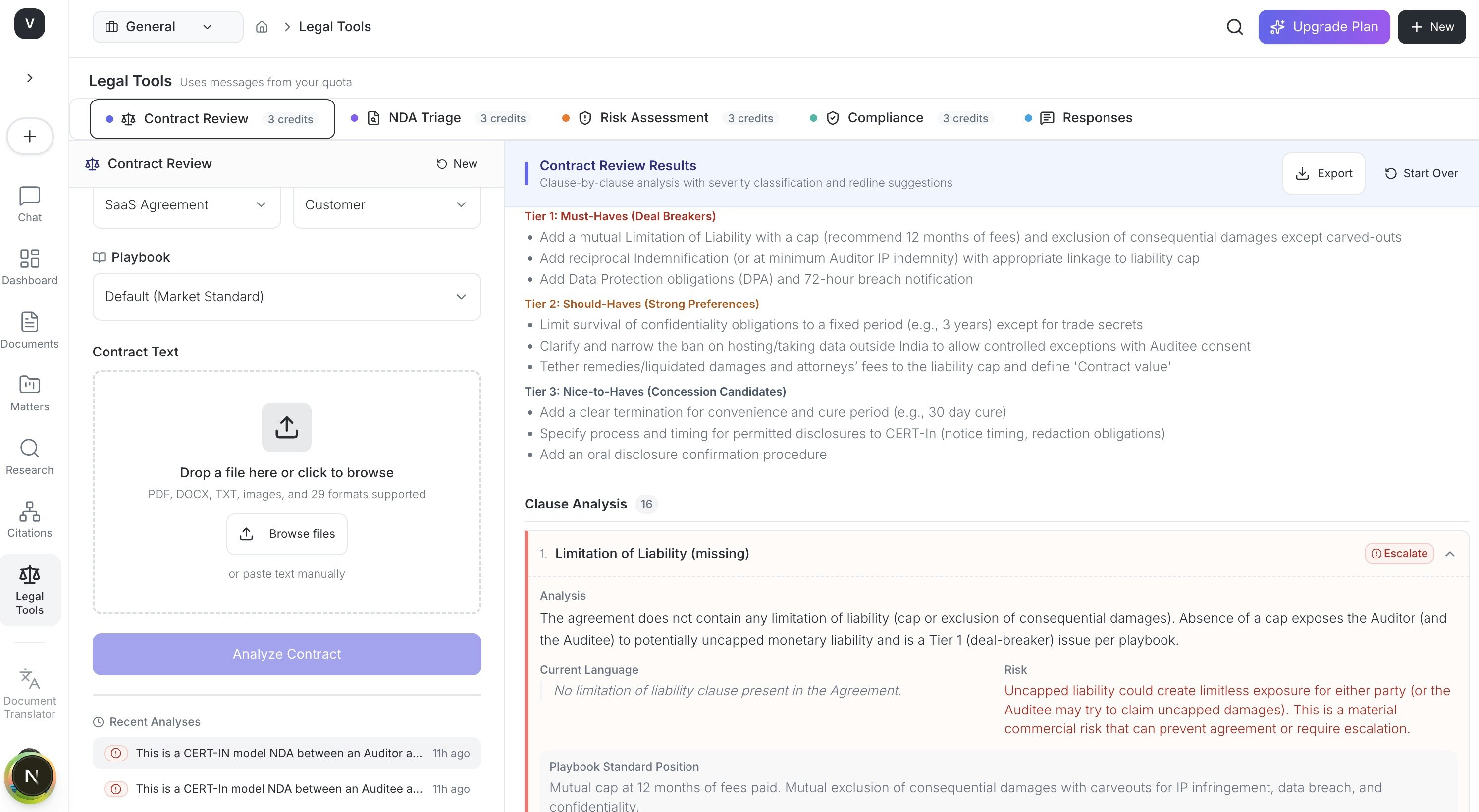Open the Default (Market Standard) playbook dropdown

pos(287,297)
